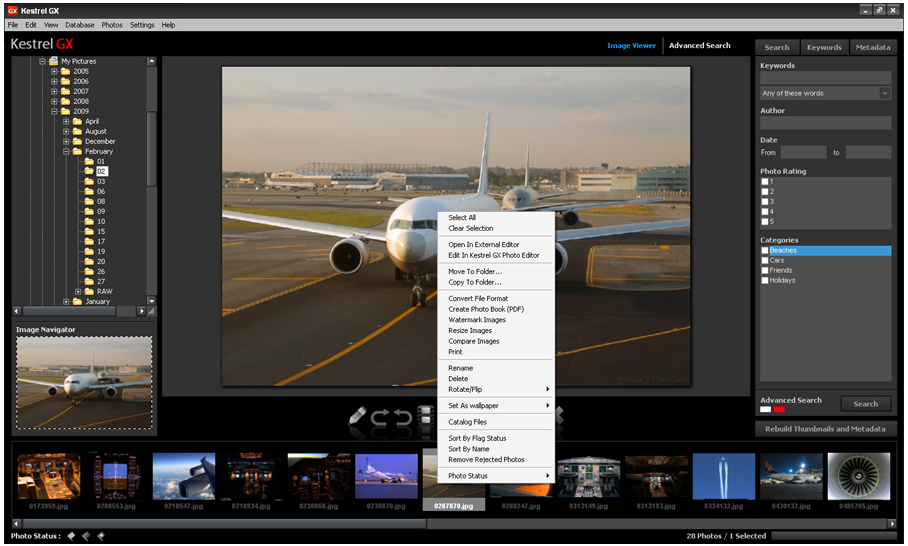The height and width of the screenshot is (546, 908).
Task: Tick Photo Rating 2 checkbox
Action: click(x=765, y=192)
